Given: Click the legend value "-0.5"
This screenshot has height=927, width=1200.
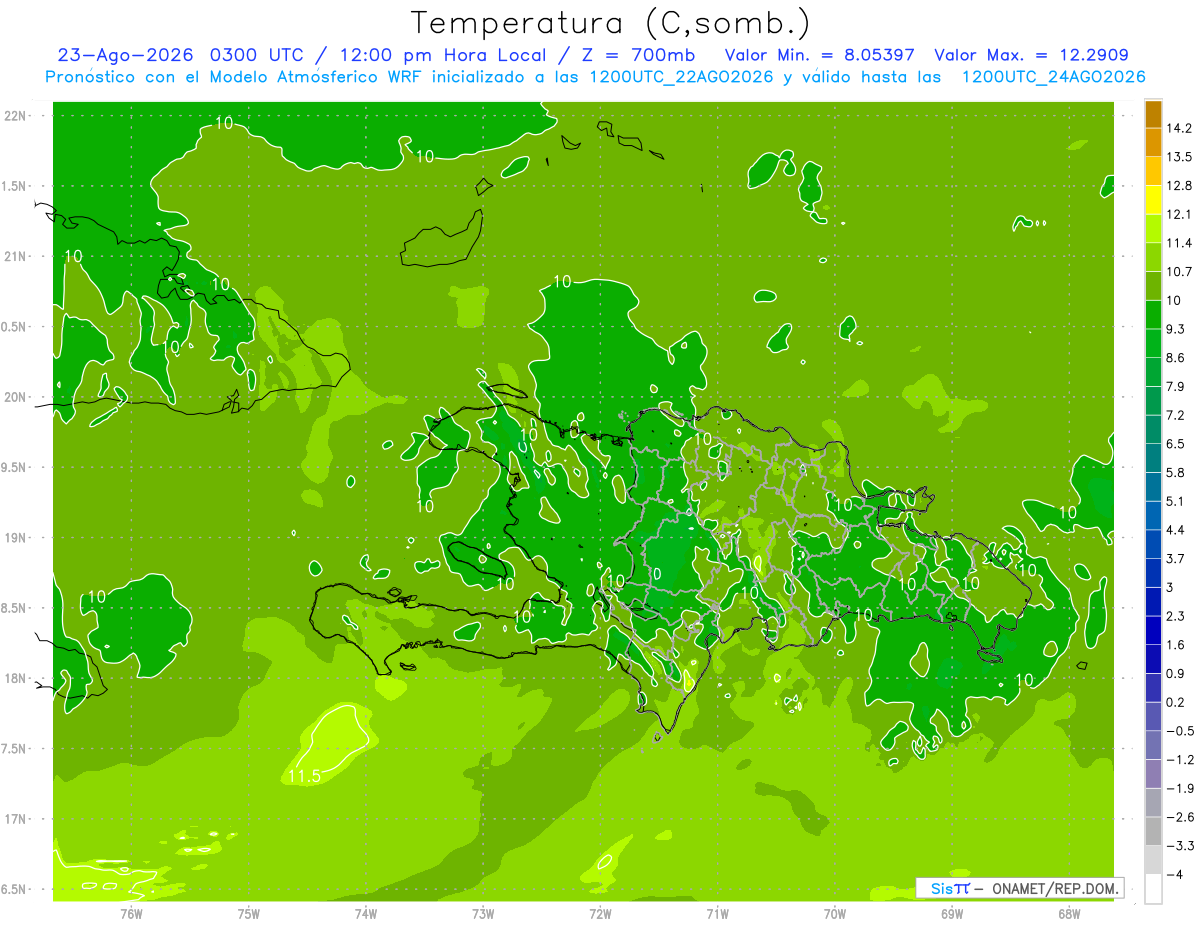Looking at the screenshot, I should point(1179,731).
